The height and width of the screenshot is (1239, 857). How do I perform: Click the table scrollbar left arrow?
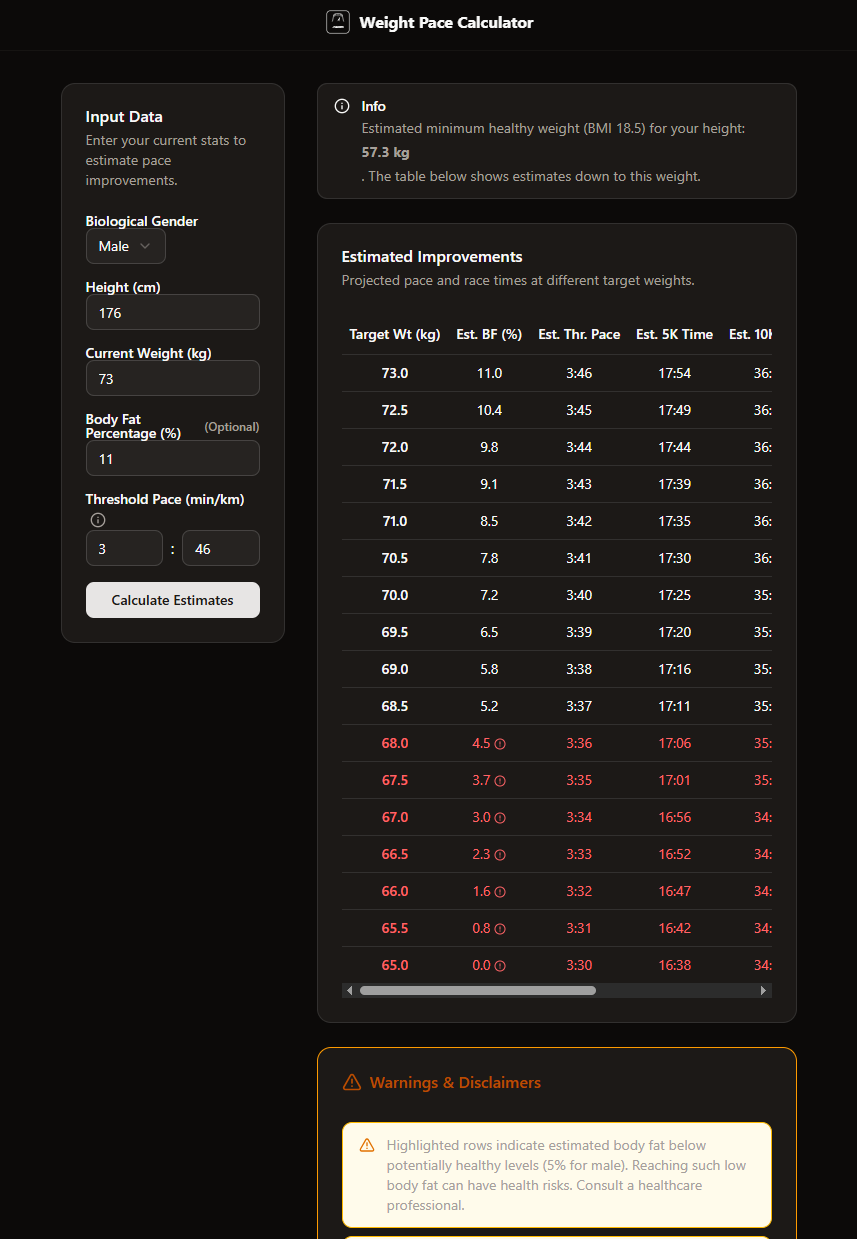(349, 990)
